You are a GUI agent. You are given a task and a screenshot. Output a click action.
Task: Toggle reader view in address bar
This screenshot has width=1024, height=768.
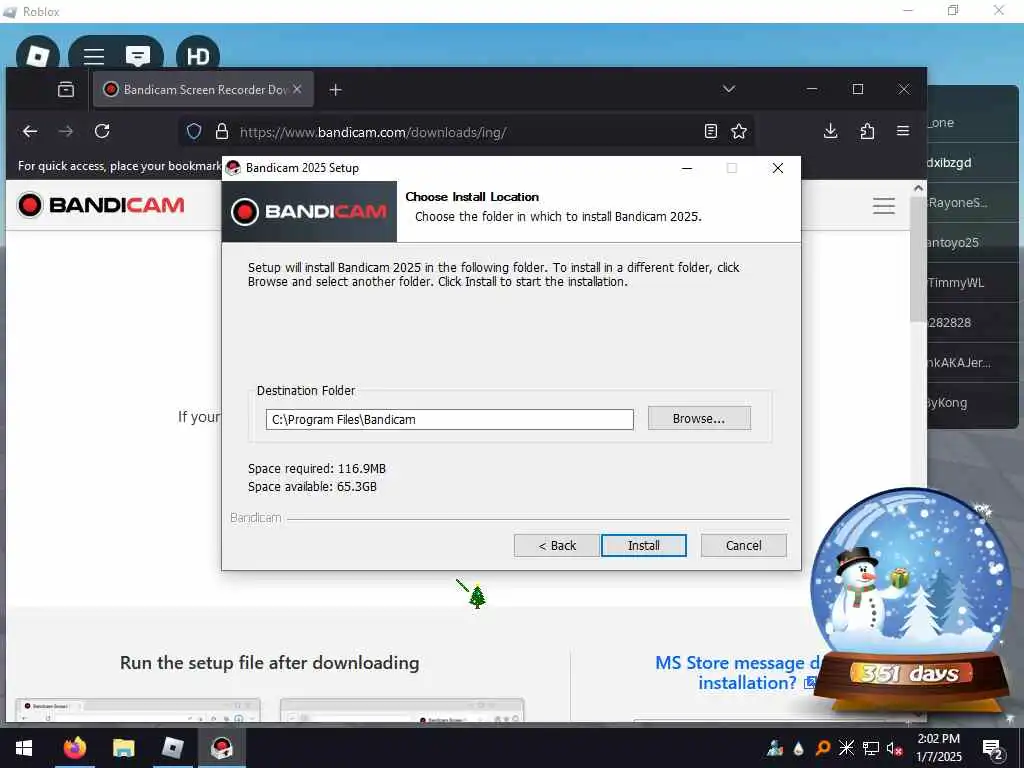click(711, 131)
